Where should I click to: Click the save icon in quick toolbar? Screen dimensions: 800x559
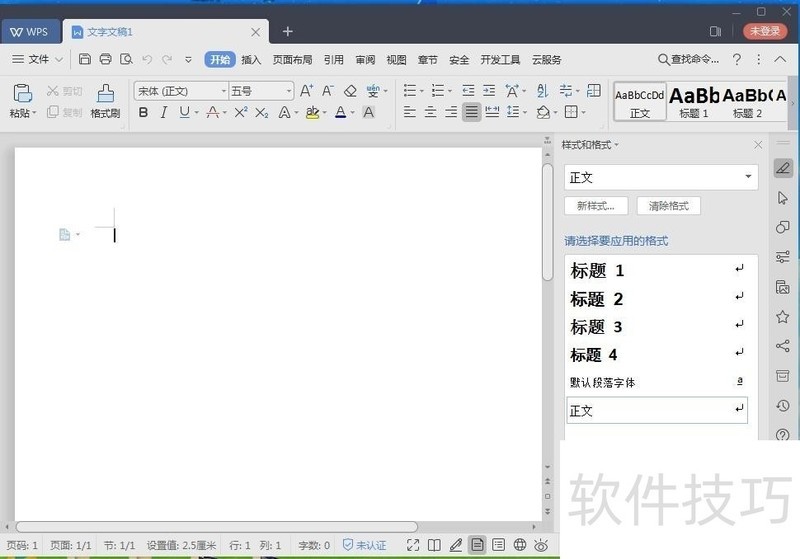pos(85,60)
